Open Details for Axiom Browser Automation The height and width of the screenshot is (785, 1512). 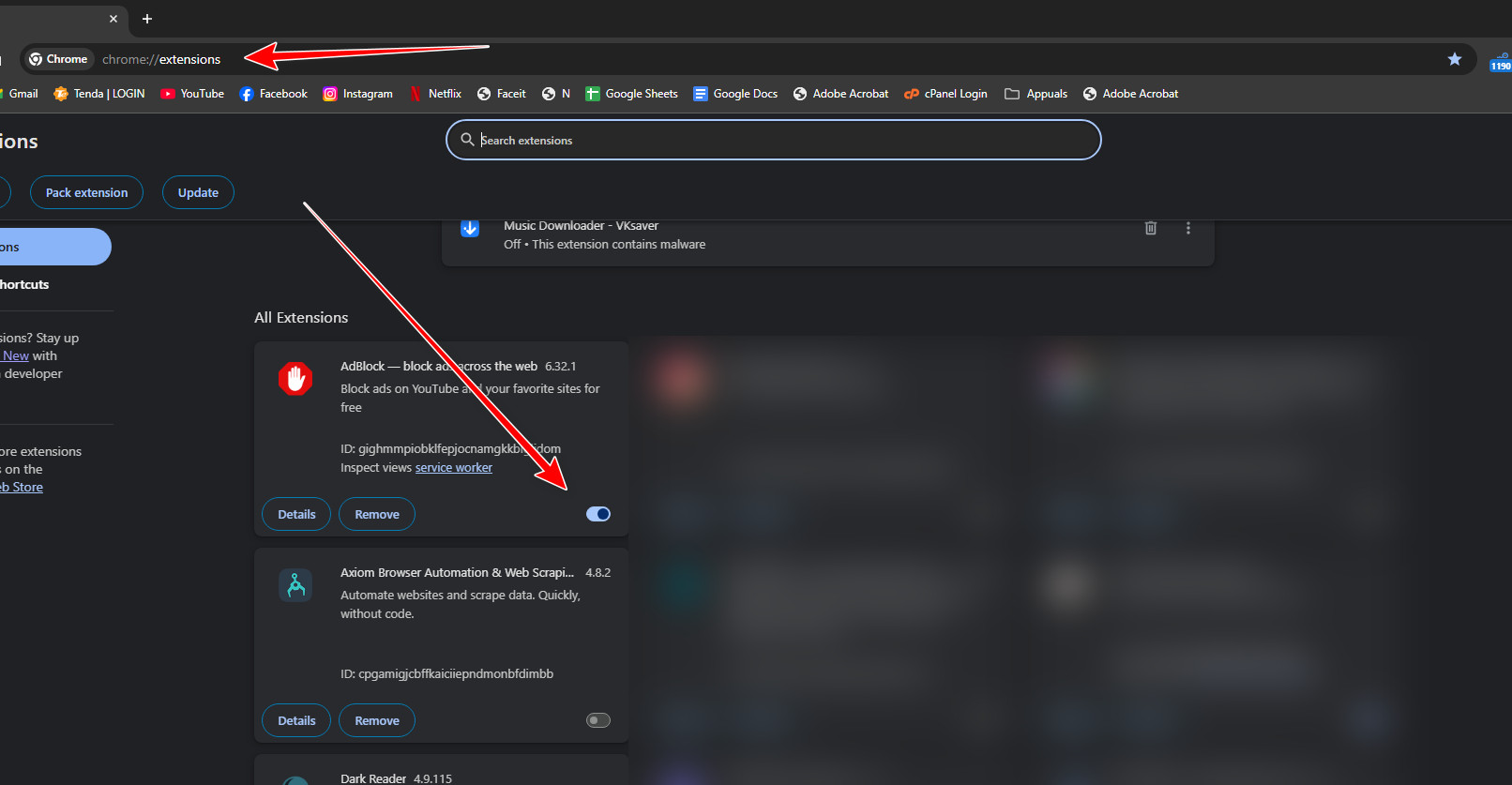(x=296, y=720)
